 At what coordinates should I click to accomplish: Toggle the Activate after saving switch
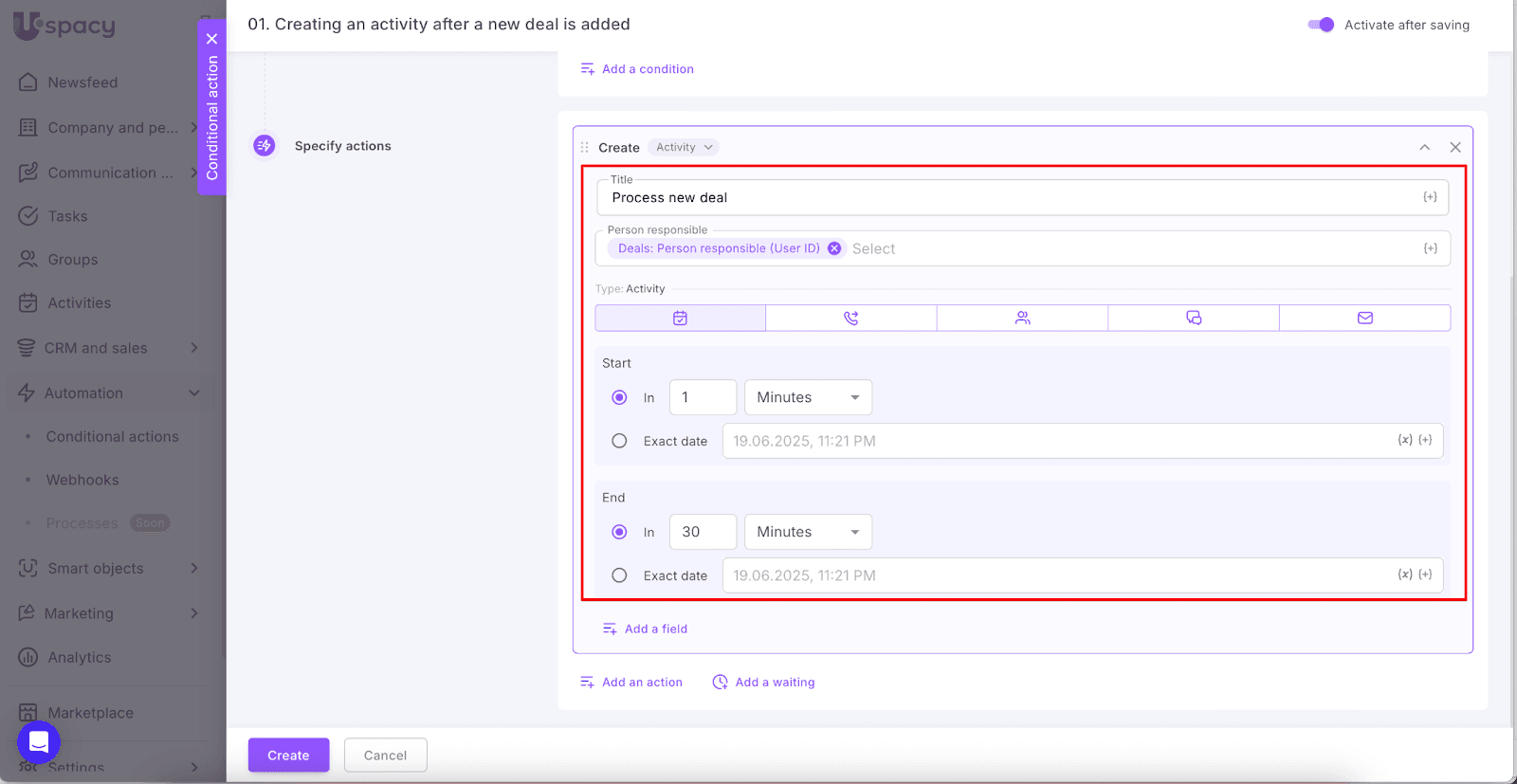coord(1321,25)
